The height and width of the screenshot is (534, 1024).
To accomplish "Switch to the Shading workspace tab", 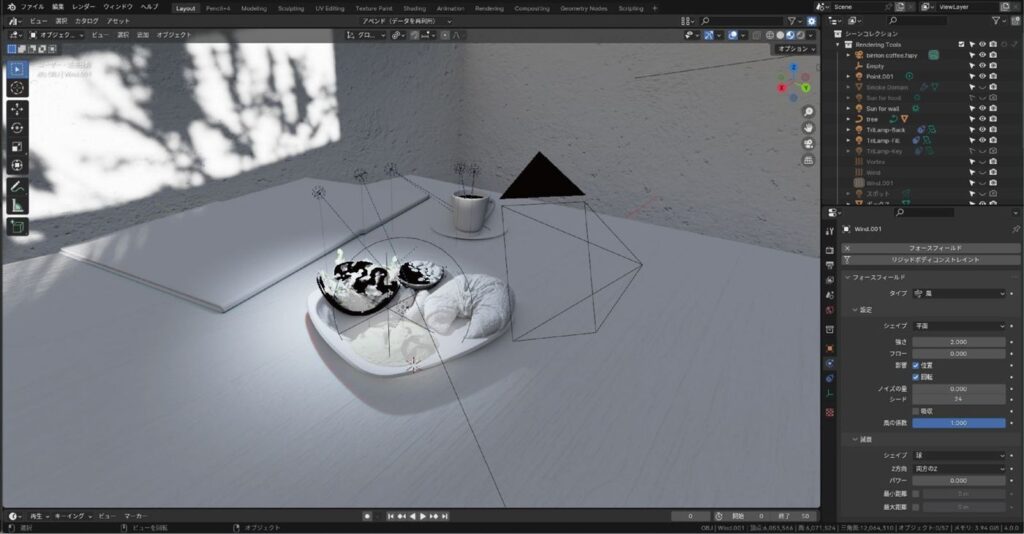I will pos(414,8).
